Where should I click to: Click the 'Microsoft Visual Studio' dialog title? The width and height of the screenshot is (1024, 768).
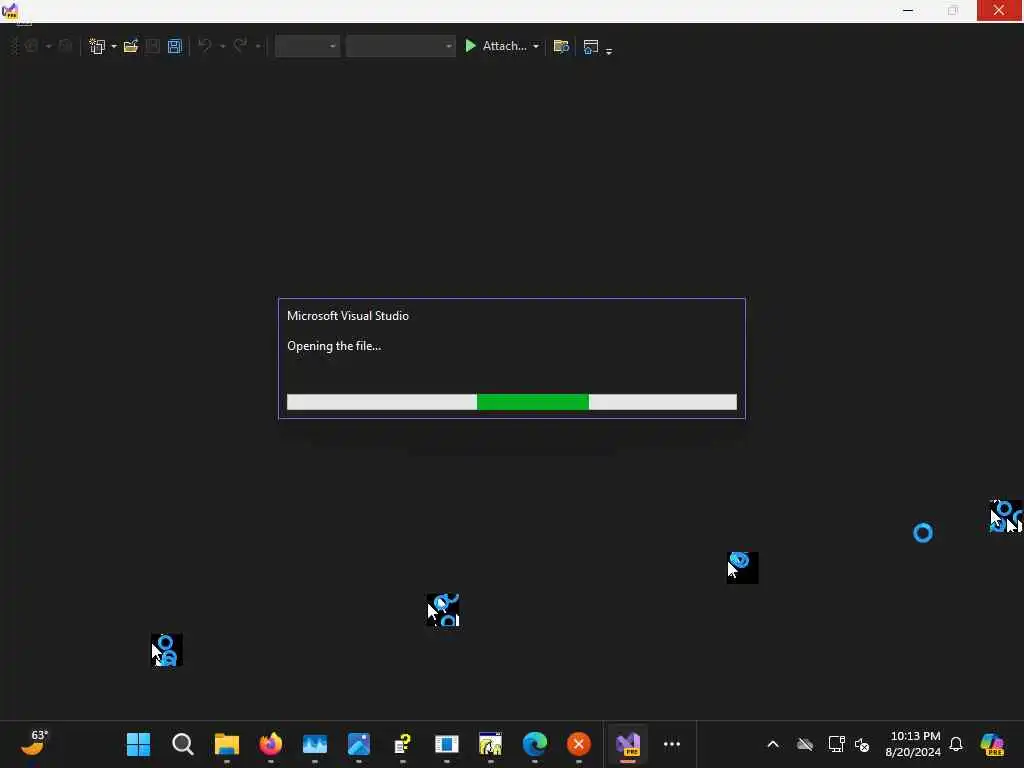coord(347,316)
